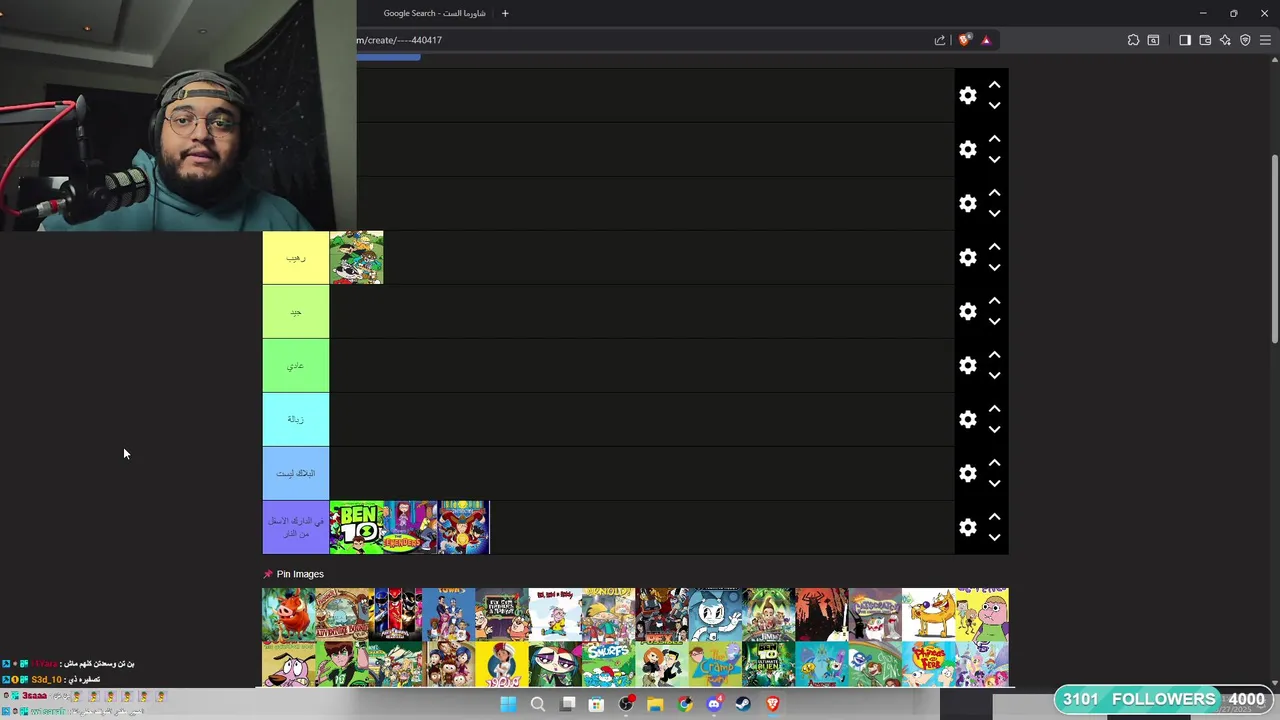Move the purple bottom tier row down
Viewport: 1280px width, 720px height.
point(994,537)
